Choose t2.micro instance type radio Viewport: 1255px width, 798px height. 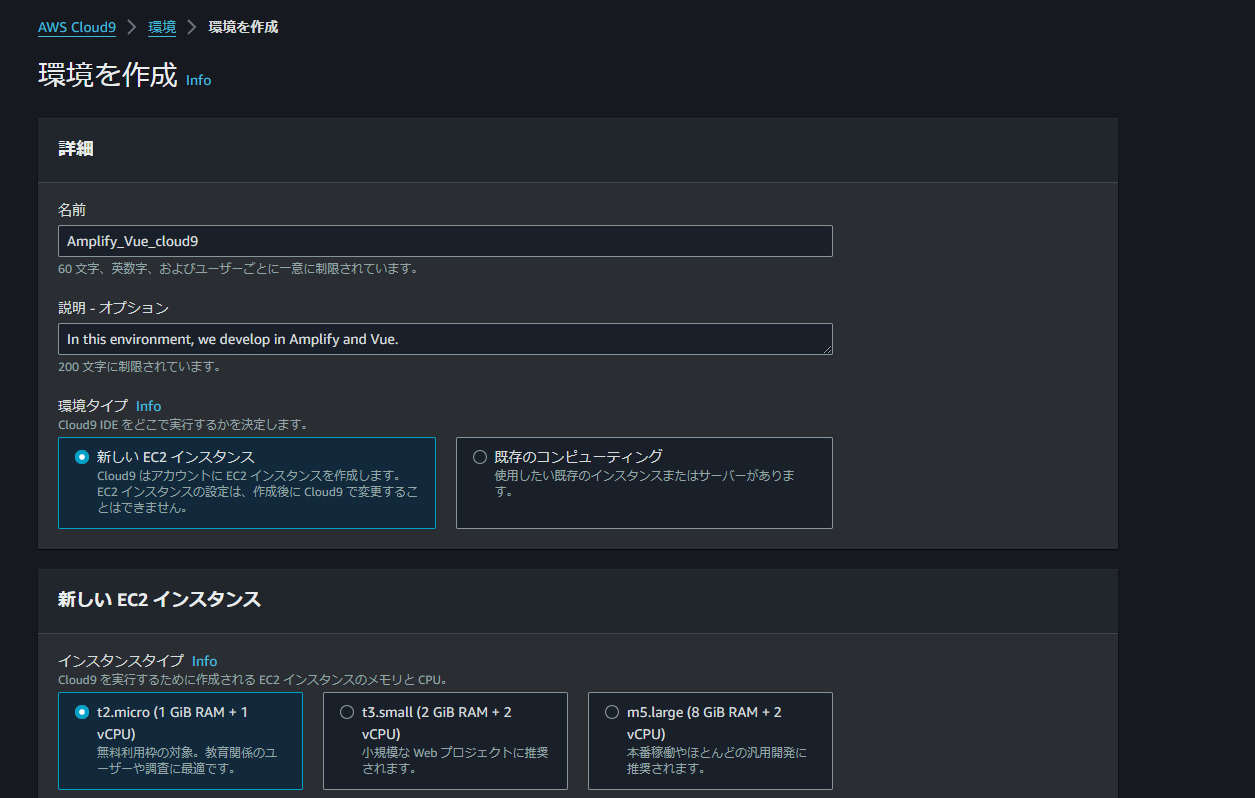pyautogui.click(x=82, y=713)
